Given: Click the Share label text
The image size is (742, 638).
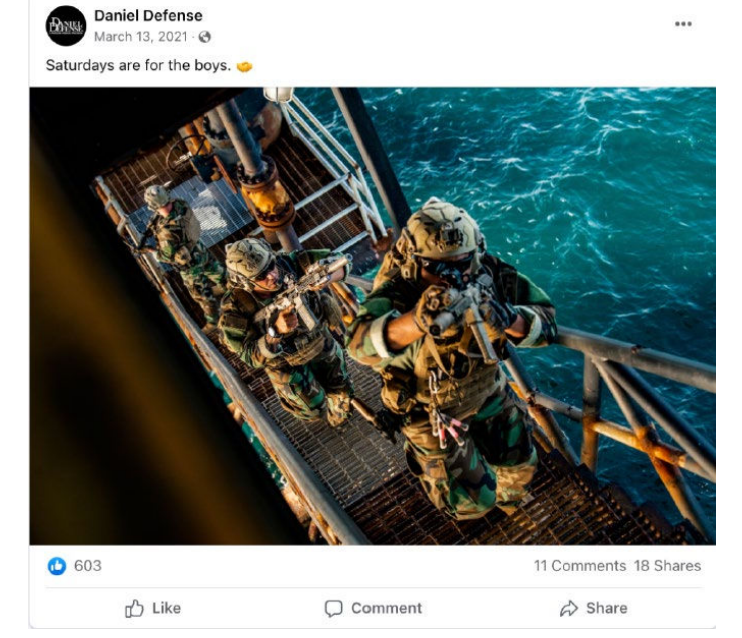Looking at the screenshot, I should pyautogui.click(x=606, y=608).
